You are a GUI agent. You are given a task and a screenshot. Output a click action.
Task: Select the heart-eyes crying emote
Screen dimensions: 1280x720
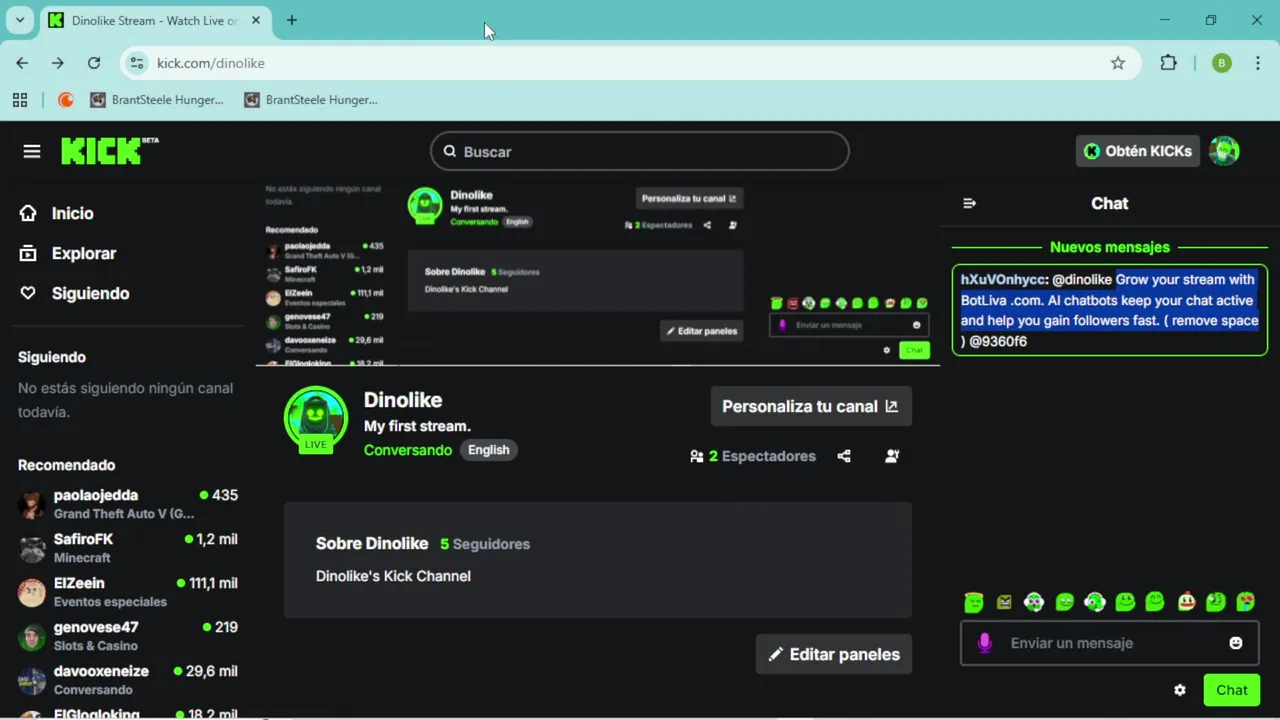(x=1246, y=602)
